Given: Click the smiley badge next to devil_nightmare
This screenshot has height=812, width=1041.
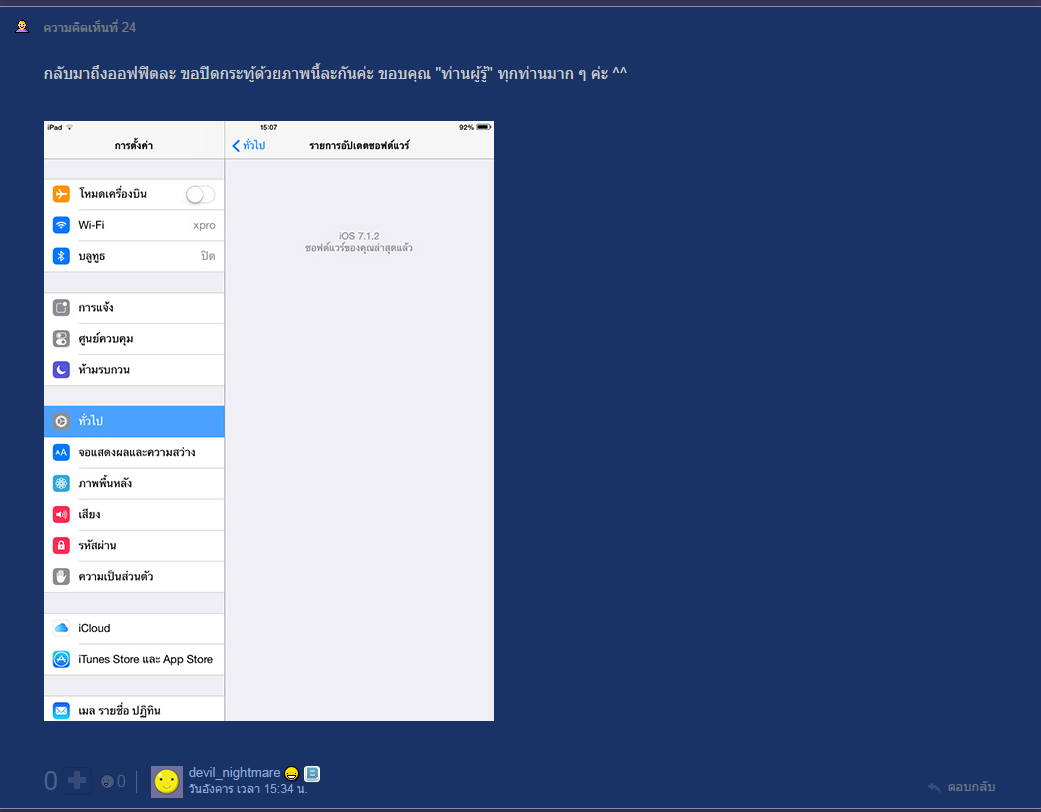Looking at the screenshot, I should (291, 773).
